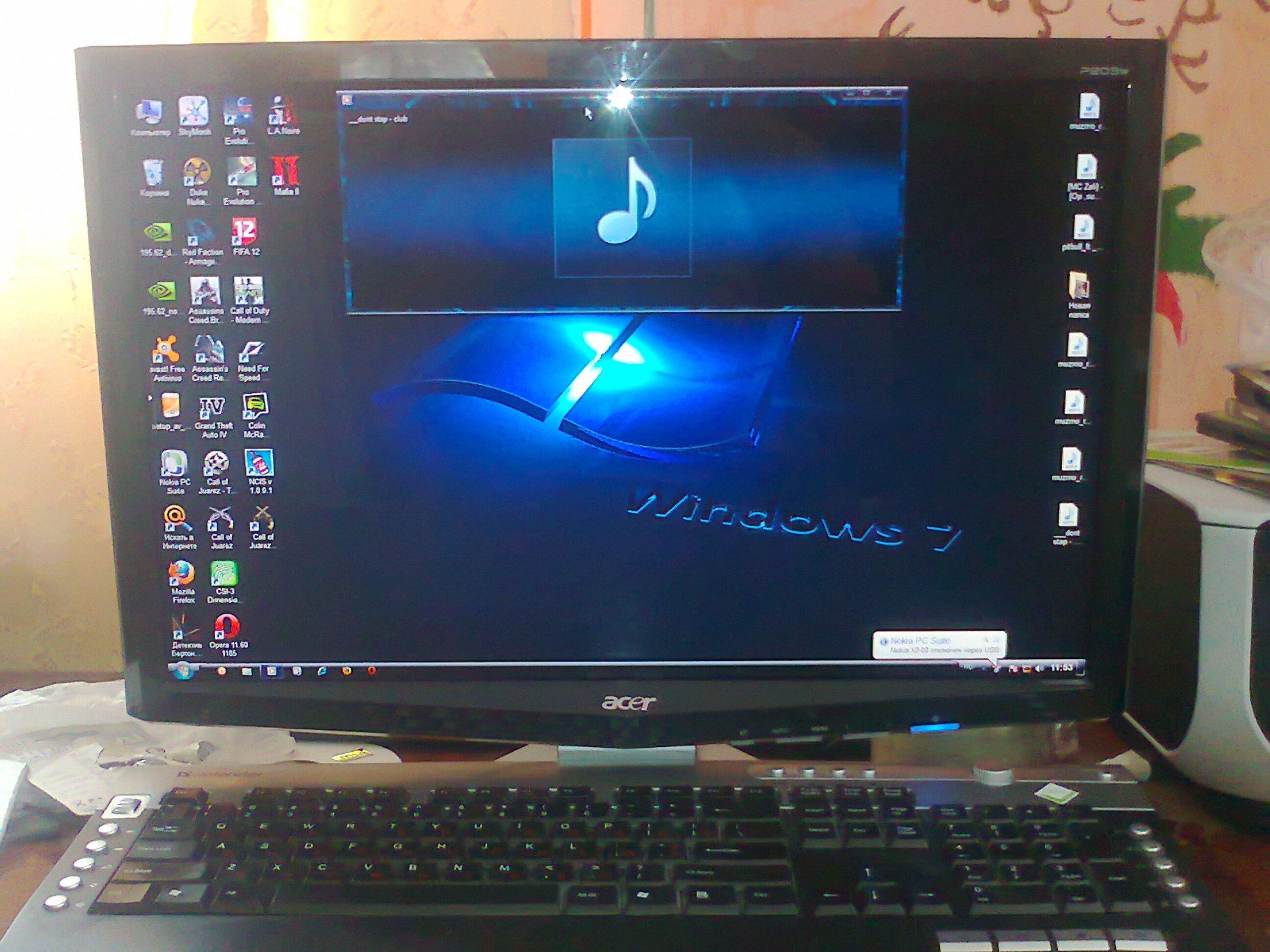Launch Grand Theft Auto IV shortcut

(213, 417)
